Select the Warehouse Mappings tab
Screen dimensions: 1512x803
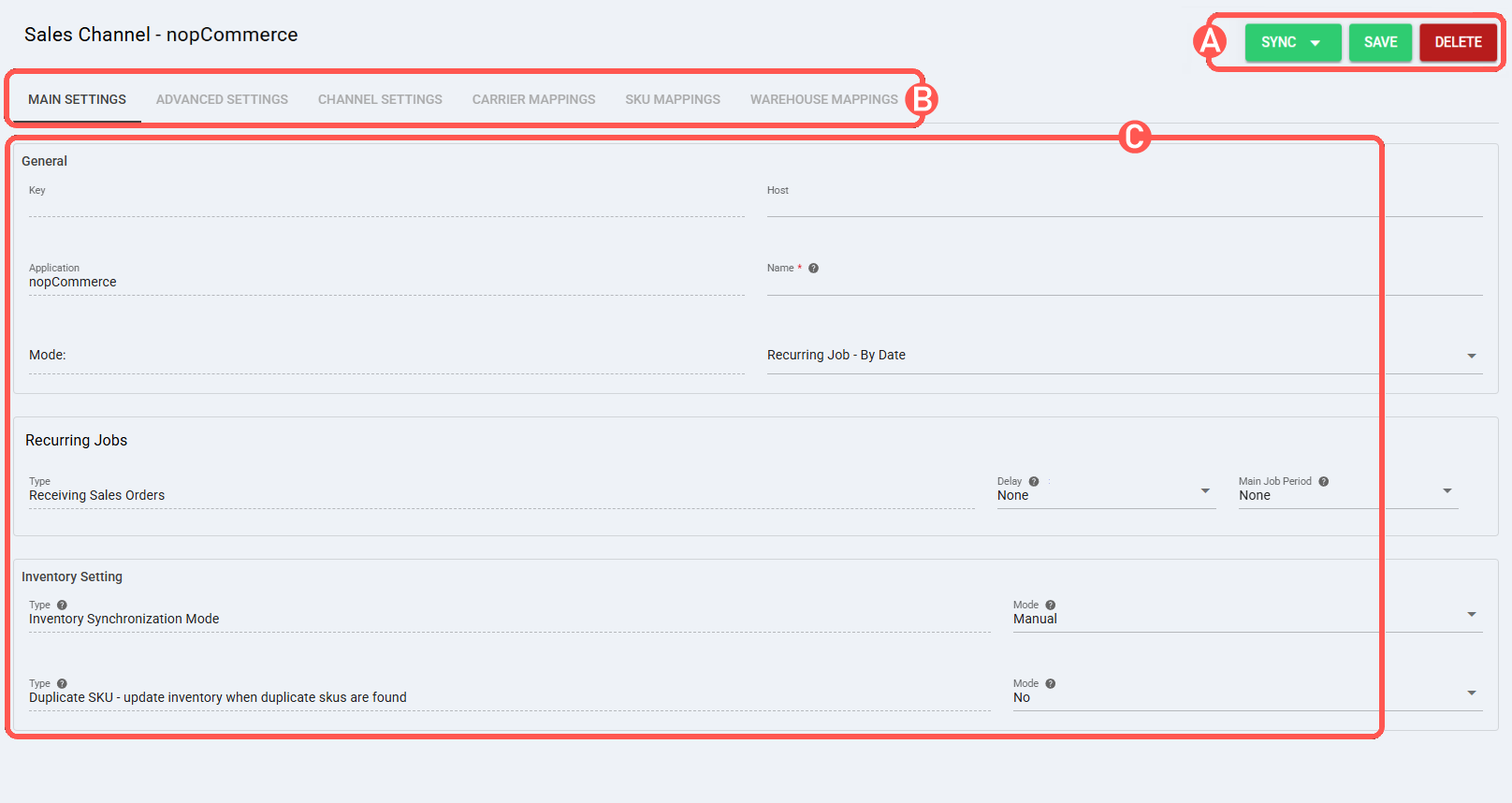(823, 99)
